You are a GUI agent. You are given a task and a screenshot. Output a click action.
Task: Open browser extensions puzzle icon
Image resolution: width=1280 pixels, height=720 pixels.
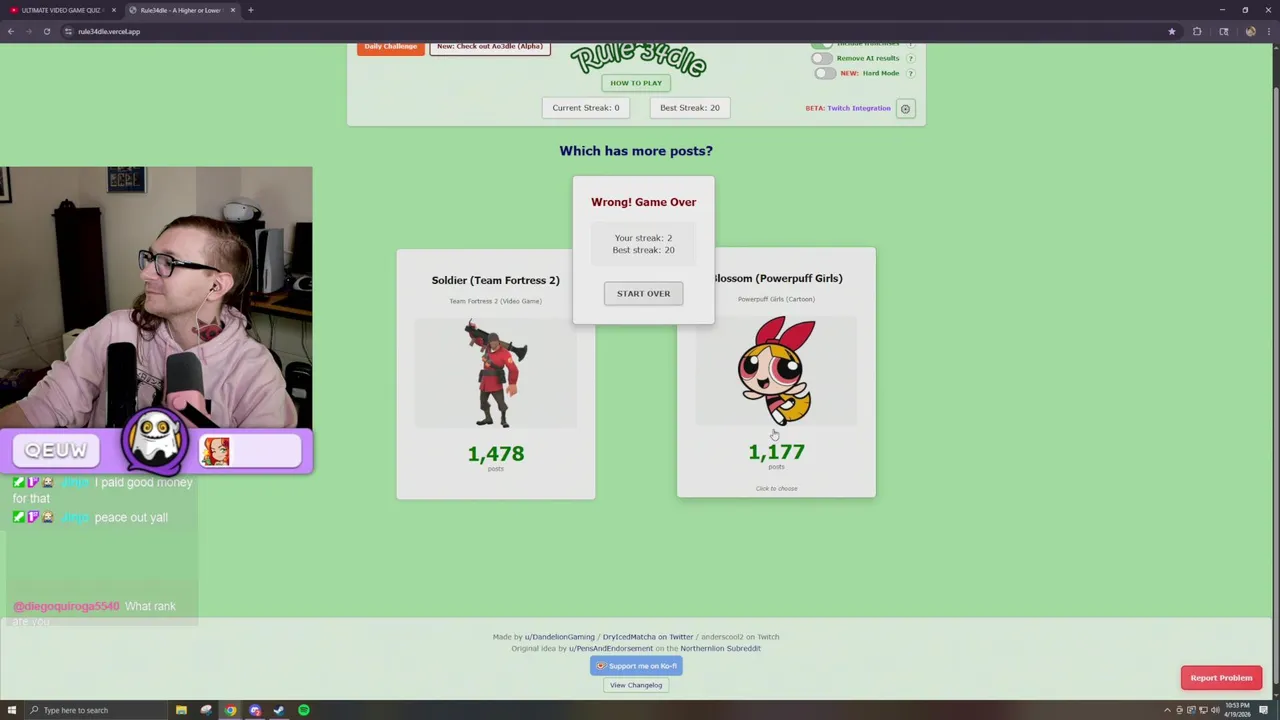pos(1197,31)
